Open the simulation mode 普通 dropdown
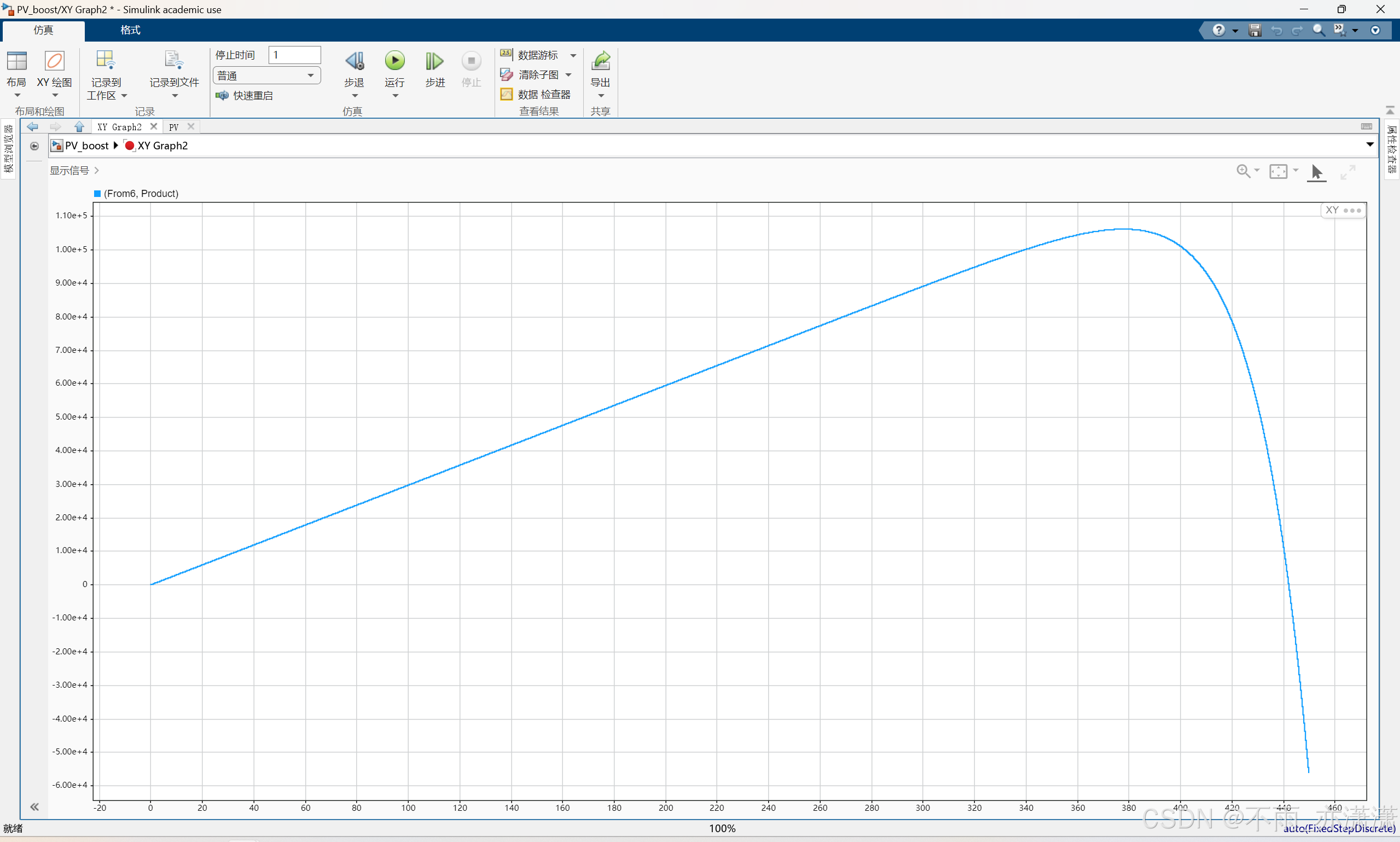Viewport: 1400px width, 842px height. point(266,76)
